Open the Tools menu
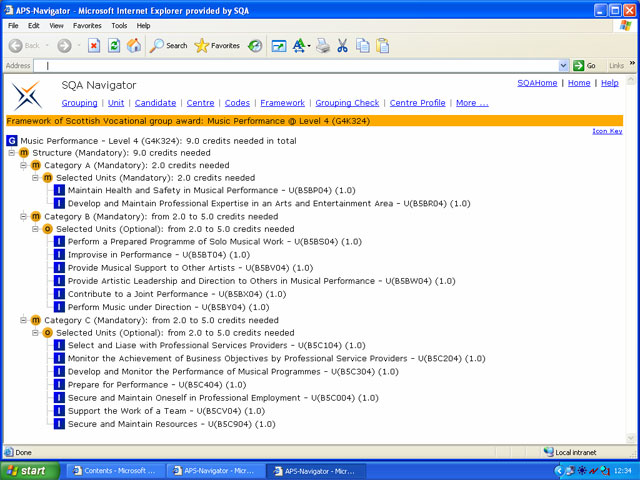 tap(119, 26)
